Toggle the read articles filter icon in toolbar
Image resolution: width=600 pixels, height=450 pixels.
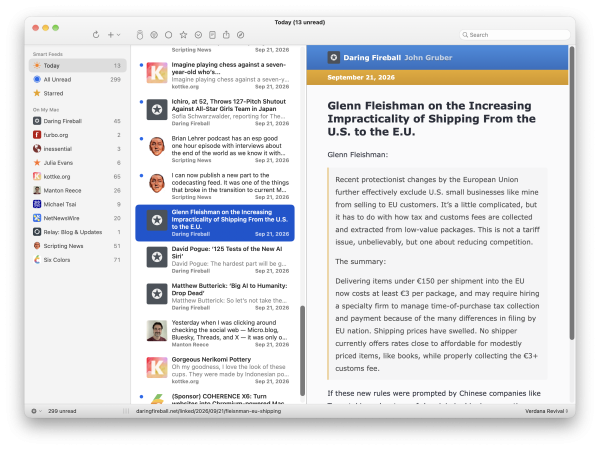[x=154, y=35]
